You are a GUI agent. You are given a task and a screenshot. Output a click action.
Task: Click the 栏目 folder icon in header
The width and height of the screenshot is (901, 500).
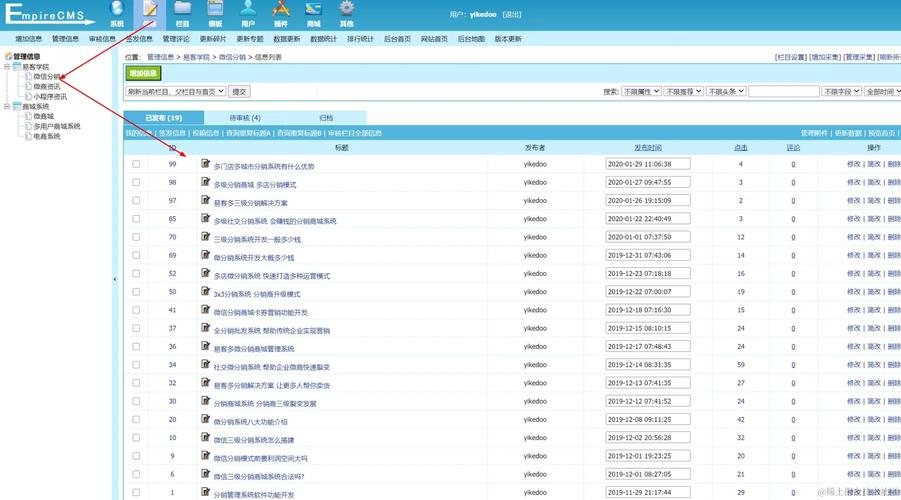182,9
